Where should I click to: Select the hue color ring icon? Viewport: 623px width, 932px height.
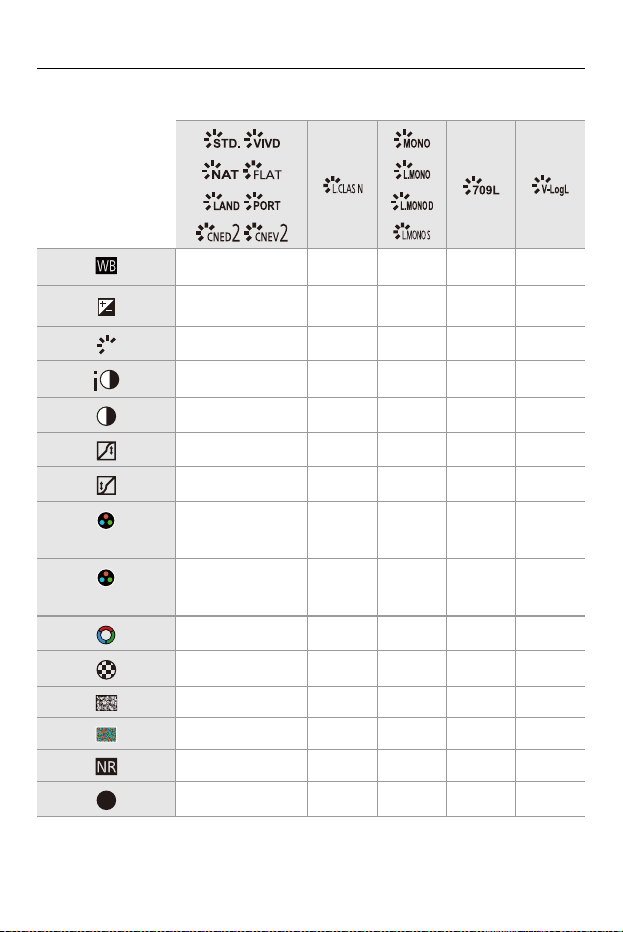[106, 635]
